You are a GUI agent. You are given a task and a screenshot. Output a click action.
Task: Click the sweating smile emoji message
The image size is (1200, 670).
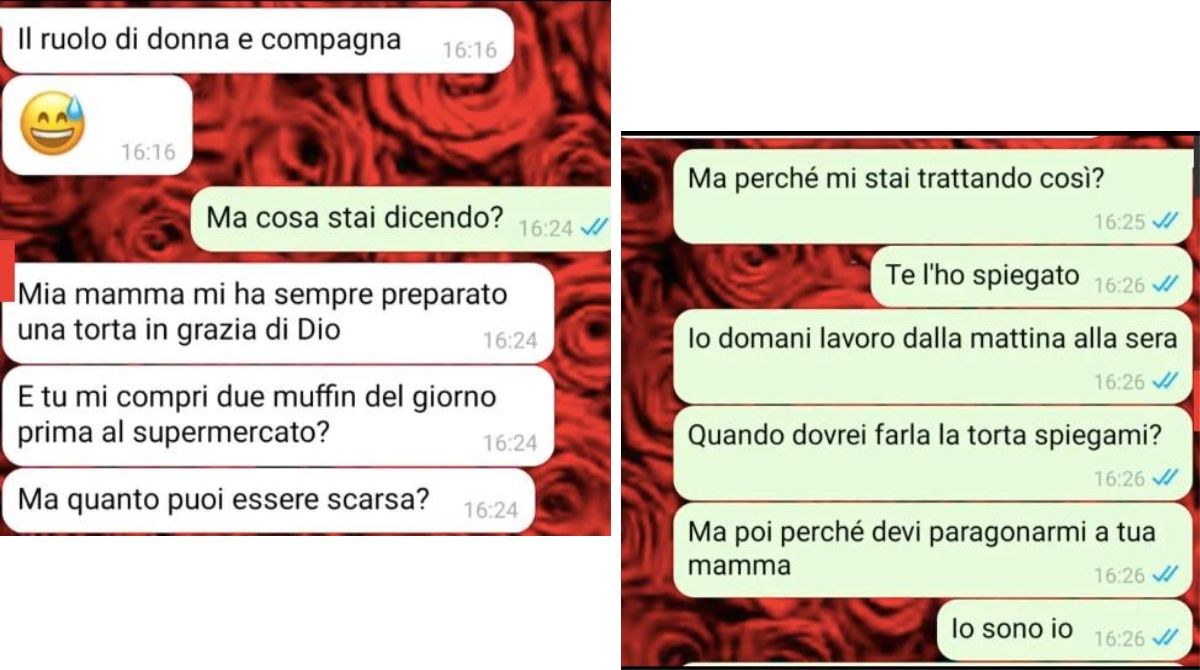[97, 124]
